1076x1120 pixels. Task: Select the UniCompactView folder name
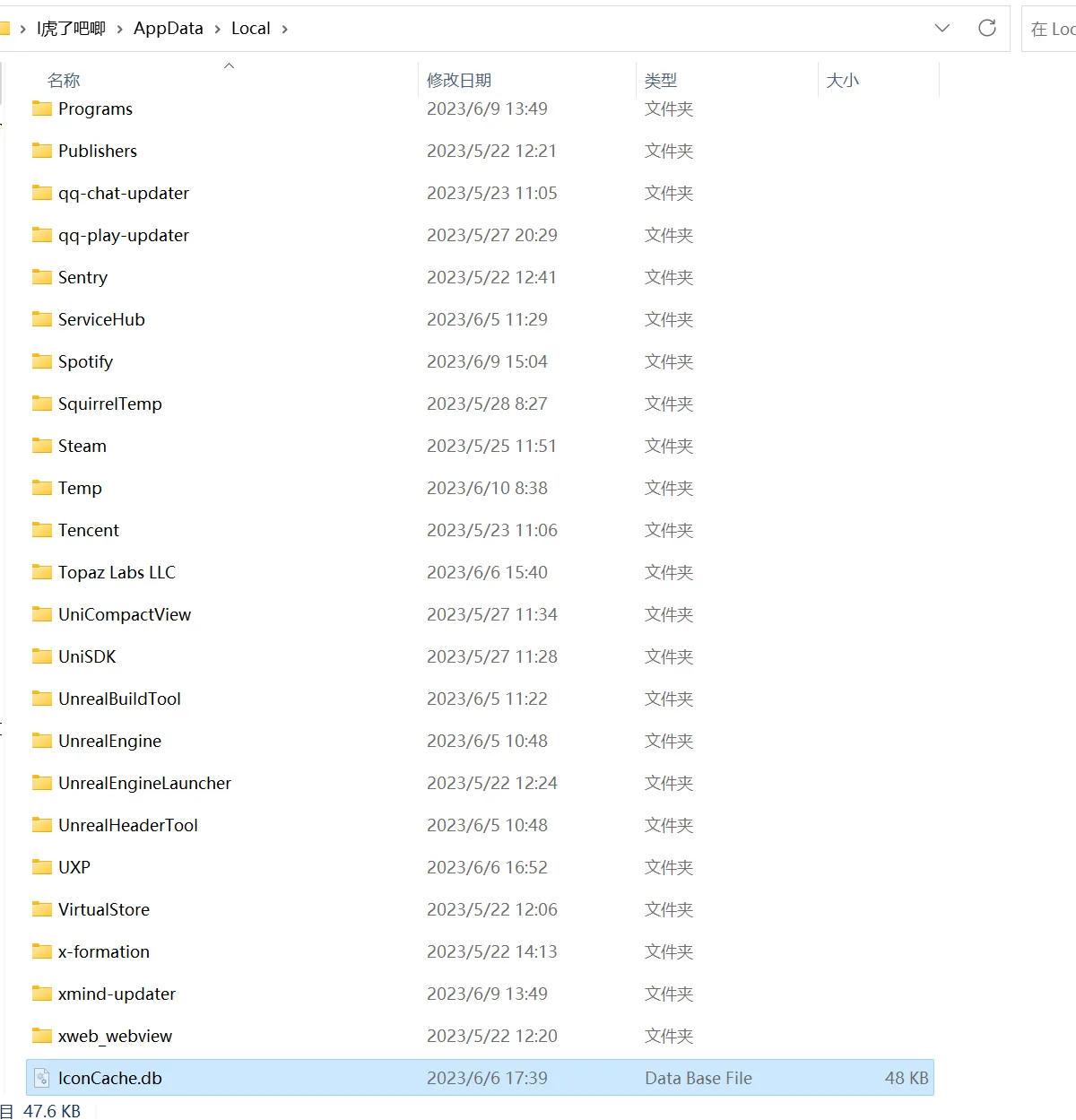(x=125, y=614)
